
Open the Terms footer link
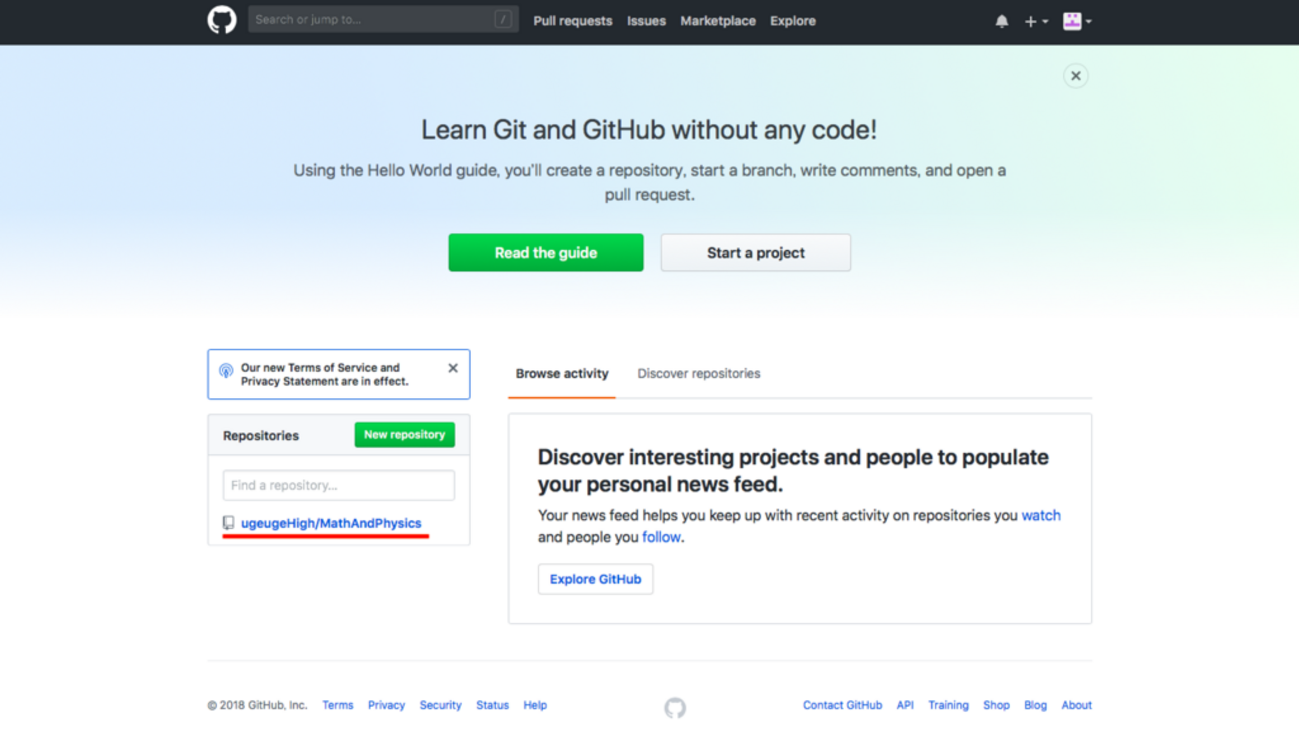(x=338, y=705)
